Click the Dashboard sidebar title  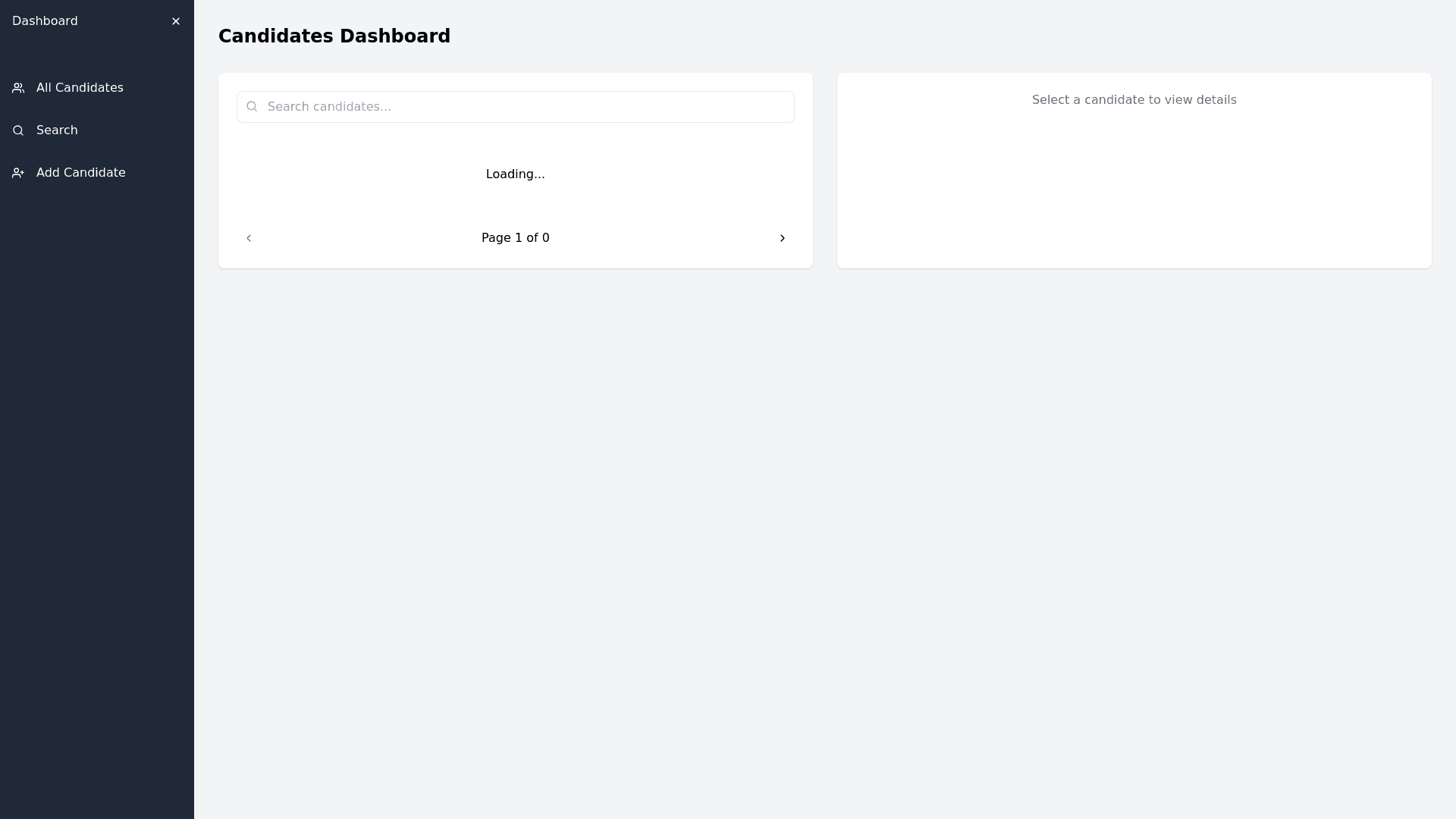coord(45,21)
